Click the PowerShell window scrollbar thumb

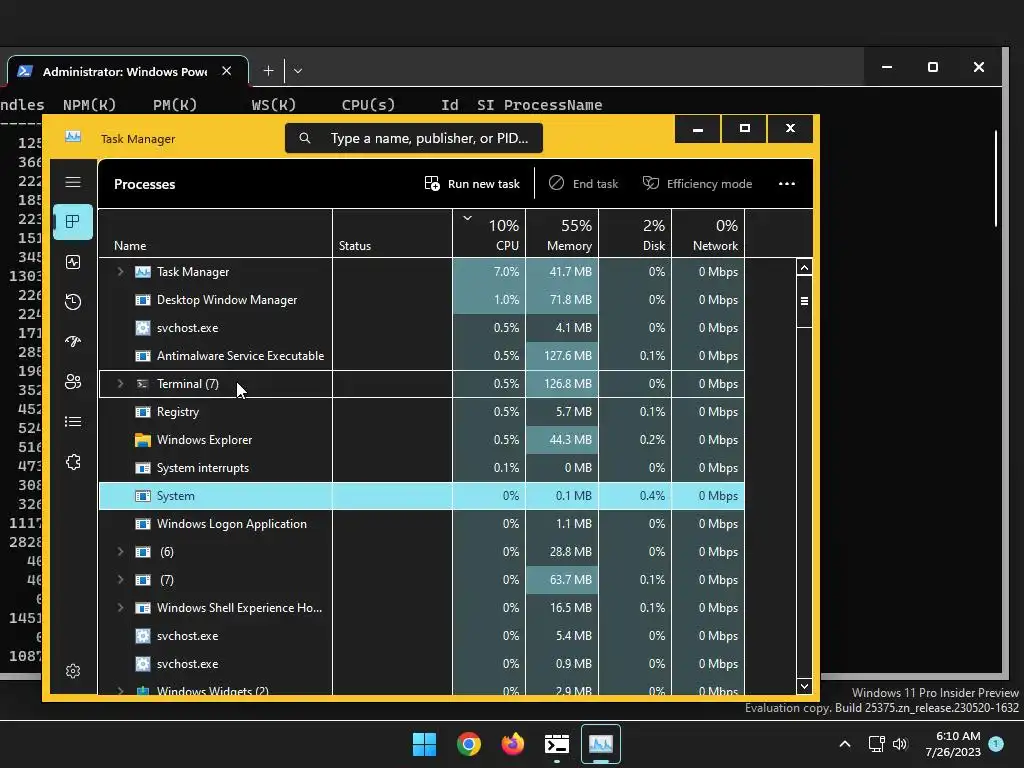point(996,178)
